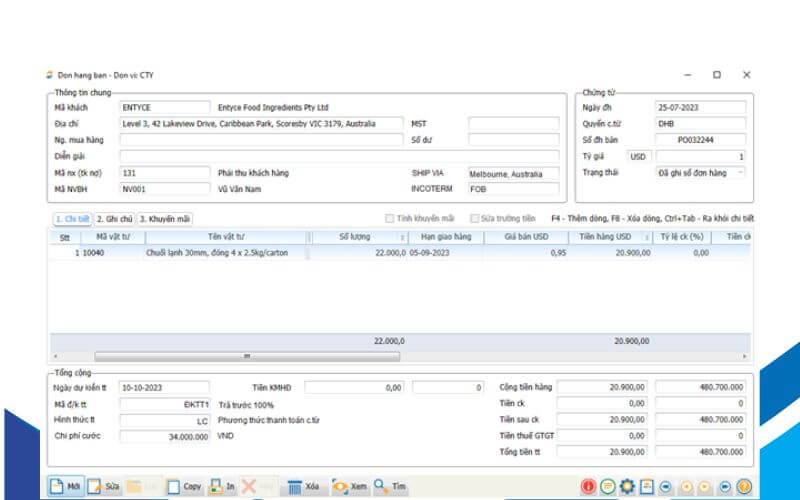Click the In (Print) icon
The height and width of the screenshot is (500, 800).
215,486
